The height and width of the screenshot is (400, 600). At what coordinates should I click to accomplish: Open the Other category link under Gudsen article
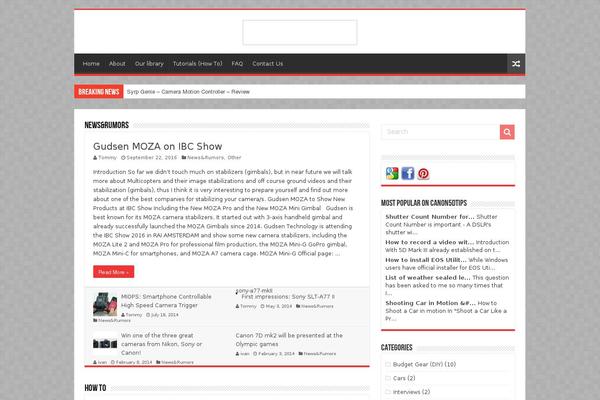pos(234,157)
